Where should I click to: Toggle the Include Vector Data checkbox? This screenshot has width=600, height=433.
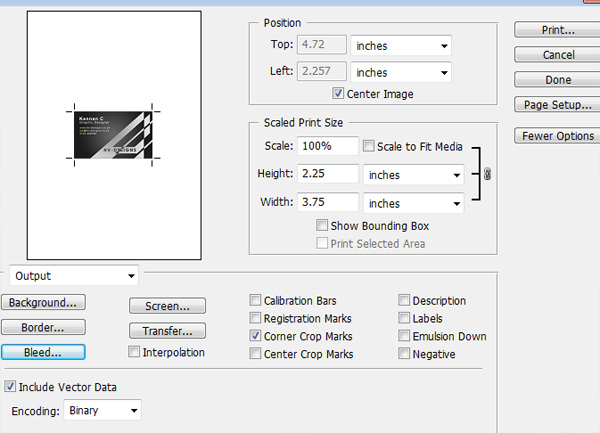tap(11, 386)
